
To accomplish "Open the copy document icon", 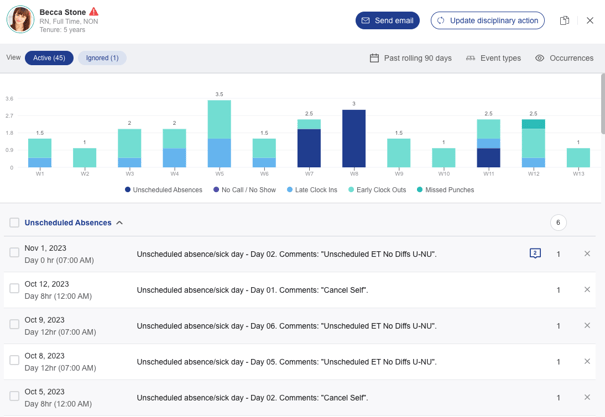I will pos(564,20).
